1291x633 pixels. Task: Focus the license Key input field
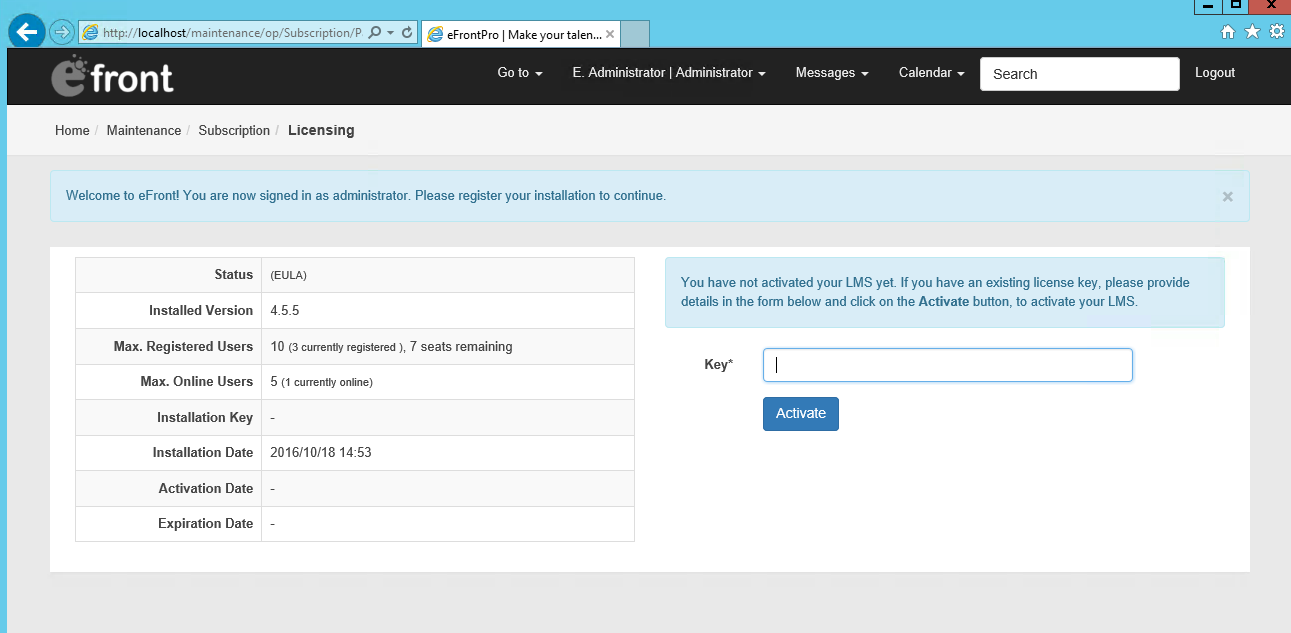point(947,365)
